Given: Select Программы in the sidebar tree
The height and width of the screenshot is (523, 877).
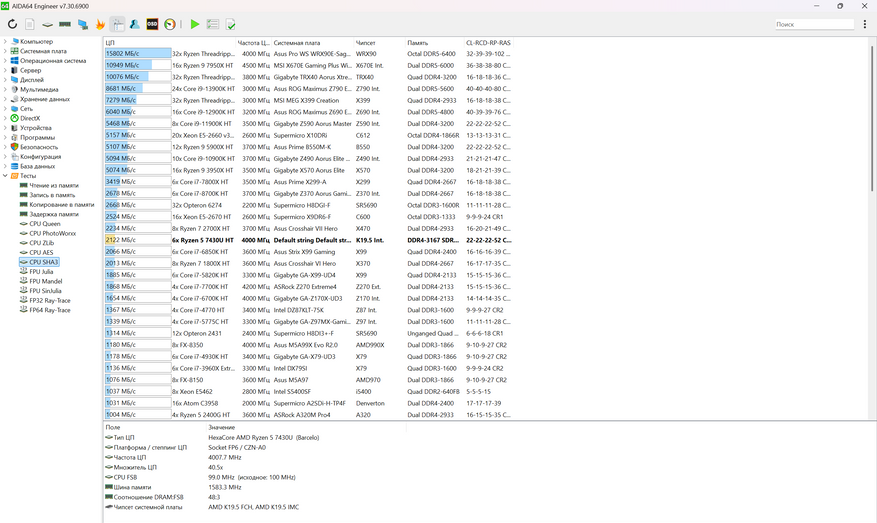Looking at the screenshot, I should (37, 138).
